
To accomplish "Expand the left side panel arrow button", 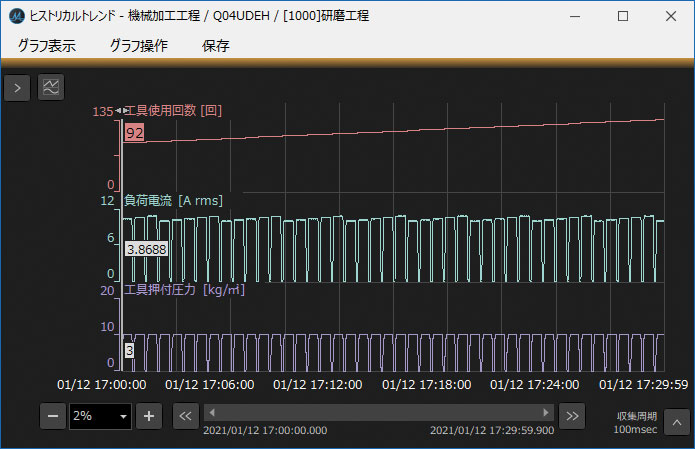I will [x=17, y=88].
